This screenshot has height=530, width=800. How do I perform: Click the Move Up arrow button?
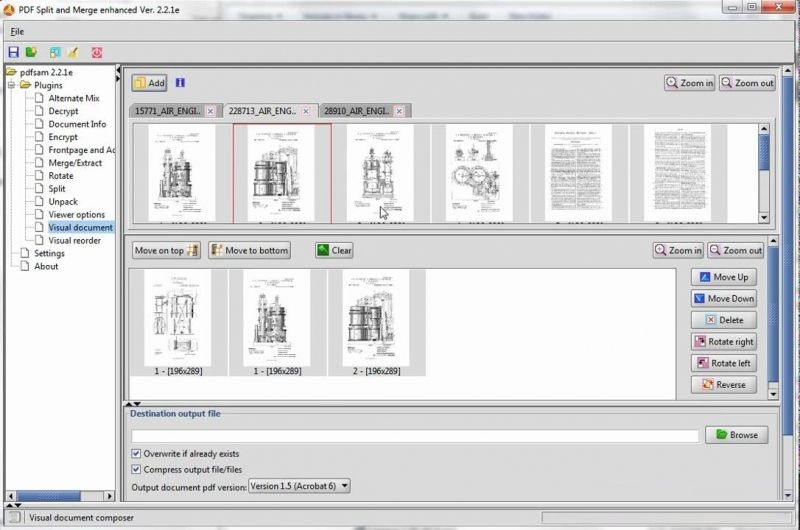click(723, 277)
